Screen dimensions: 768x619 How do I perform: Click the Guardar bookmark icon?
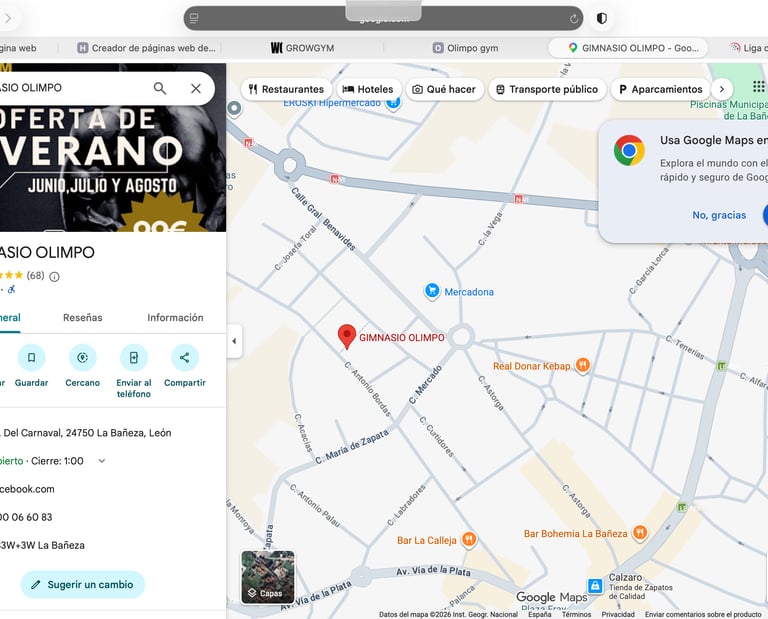[x=31, y=357]
